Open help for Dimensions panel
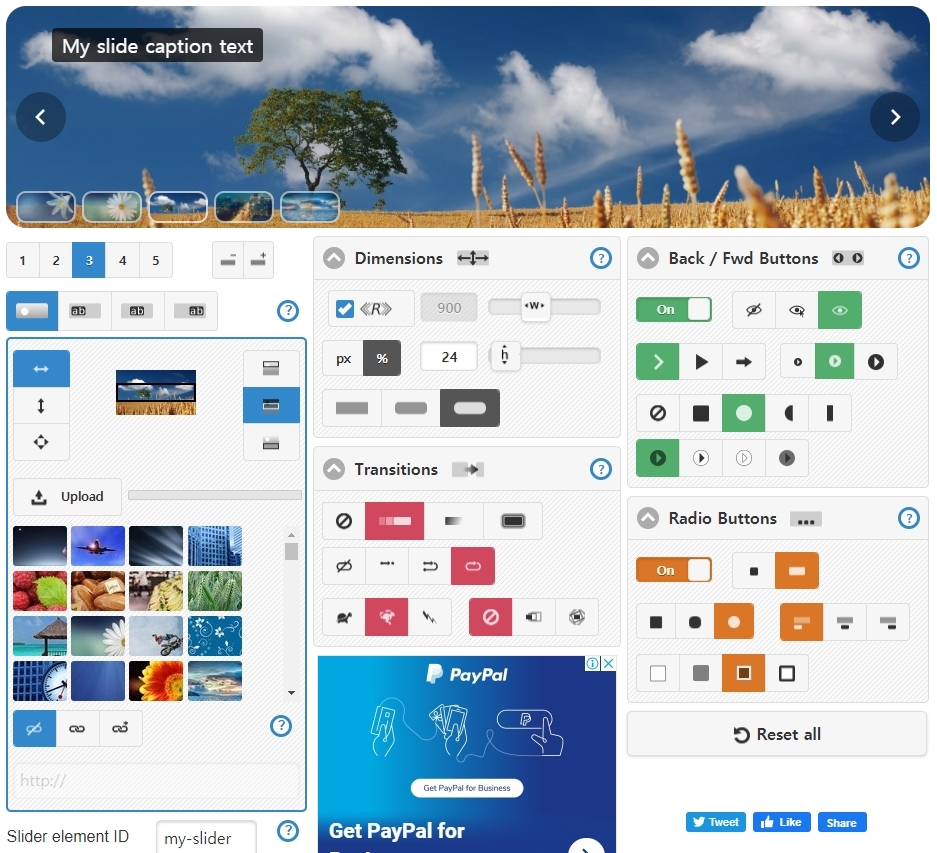This screenshot has height=853, width=937. coord(601,258)
